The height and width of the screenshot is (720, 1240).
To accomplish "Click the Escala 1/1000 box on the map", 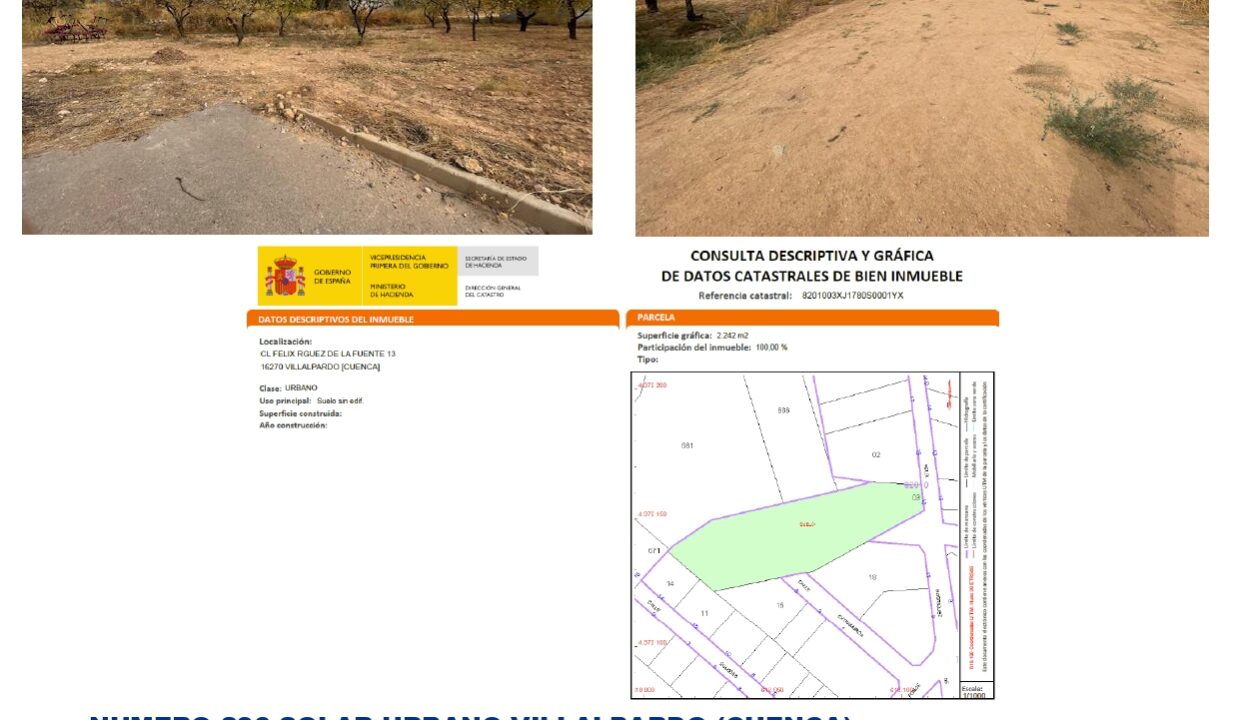I will pyautogui.click(x=976, y=691).
